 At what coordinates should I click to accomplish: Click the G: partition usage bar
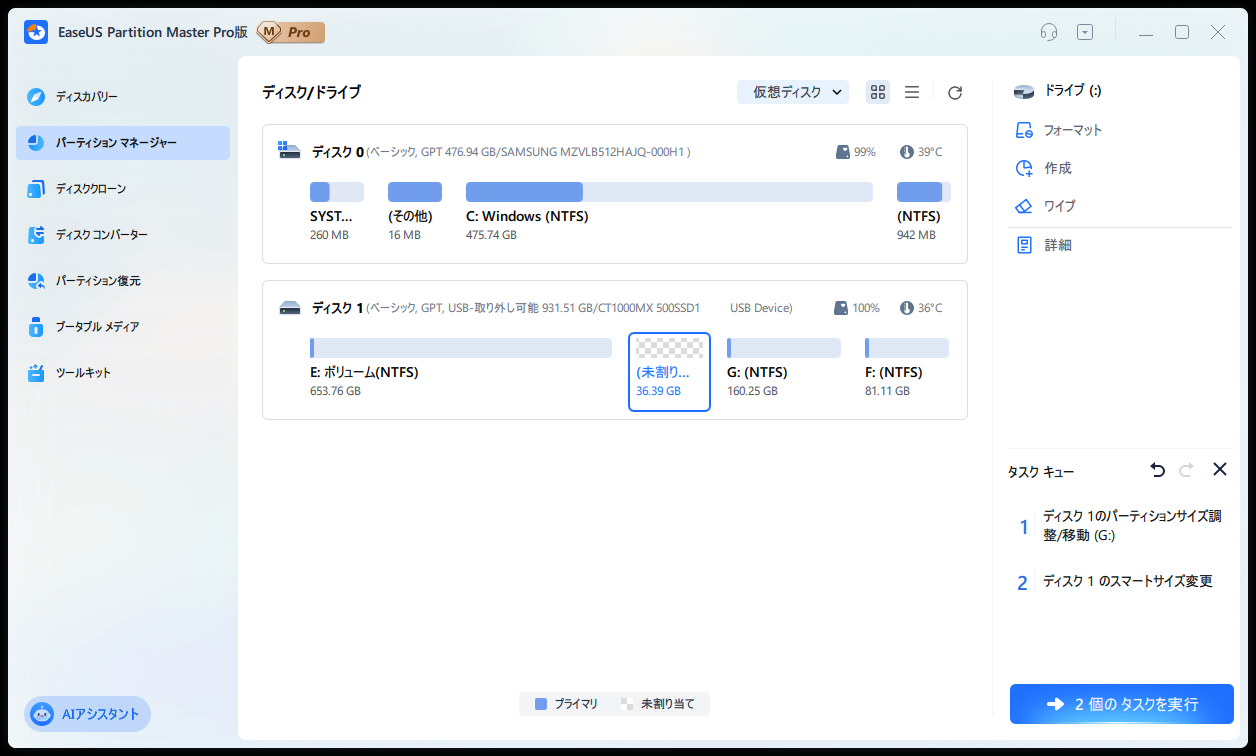tap(784, 348)
